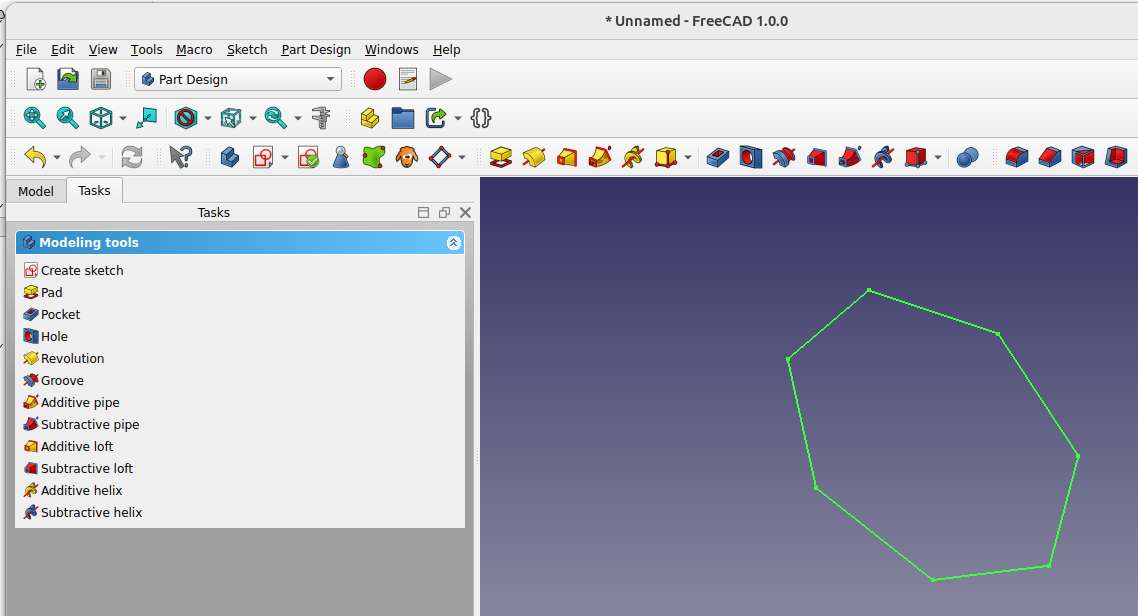Image resolution: width=1138 pixels, height=616 pixels.
Task: Open the Datum Plane dropdown arrow
Action: tap(462, 157)
